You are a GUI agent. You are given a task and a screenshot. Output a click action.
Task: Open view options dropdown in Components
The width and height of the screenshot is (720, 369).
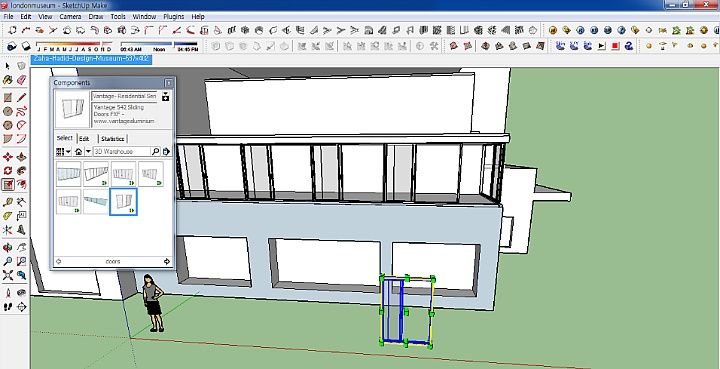(63, 151)
